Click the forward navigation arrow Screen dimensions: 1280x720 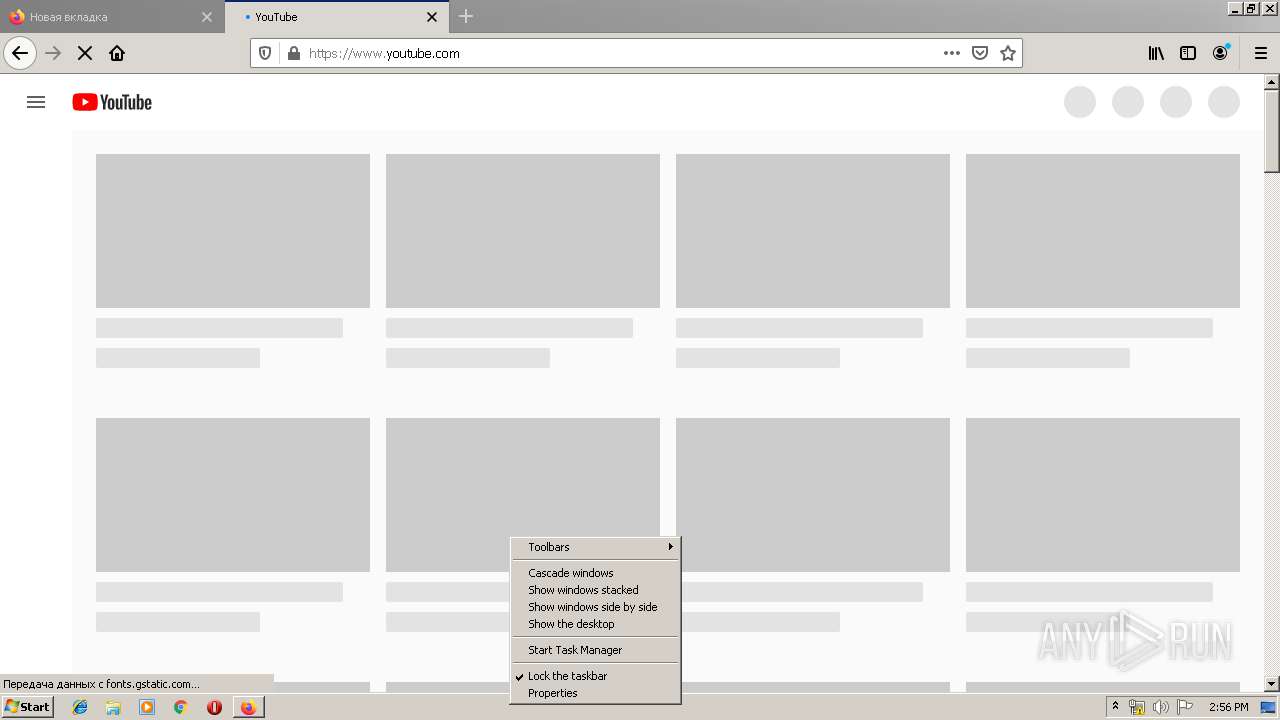click(x=54, y=53)
